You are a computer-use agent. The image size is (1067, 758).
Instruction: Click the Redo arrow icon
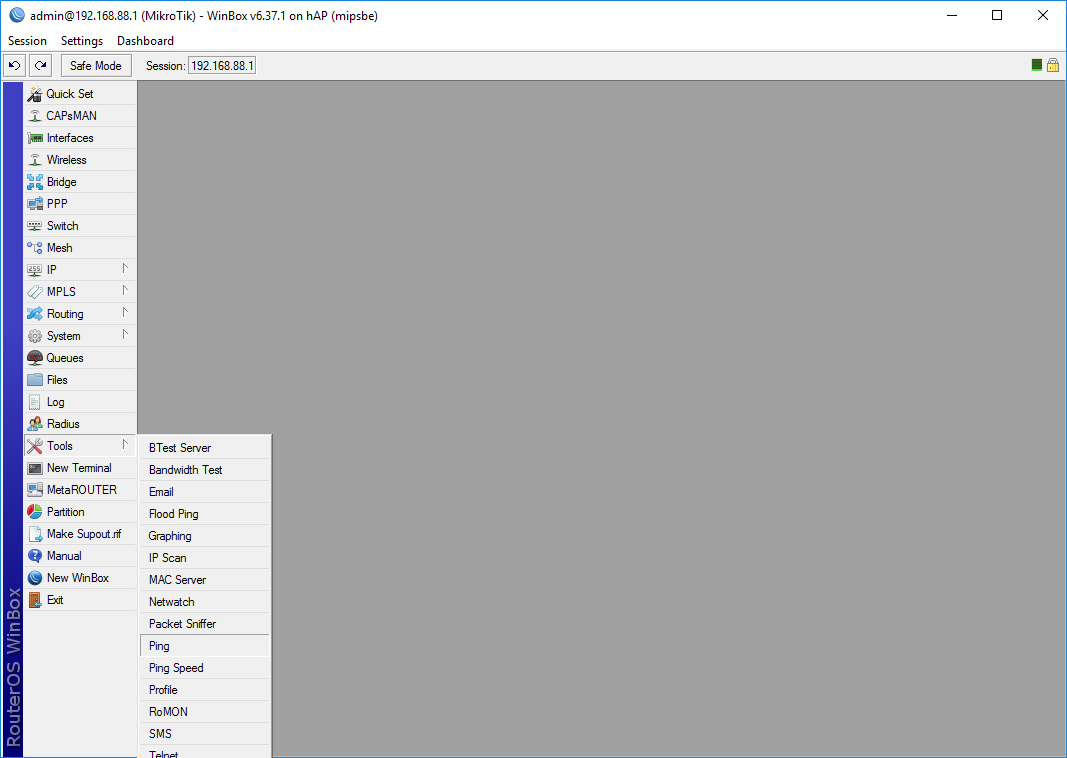(x=41, y=65)
